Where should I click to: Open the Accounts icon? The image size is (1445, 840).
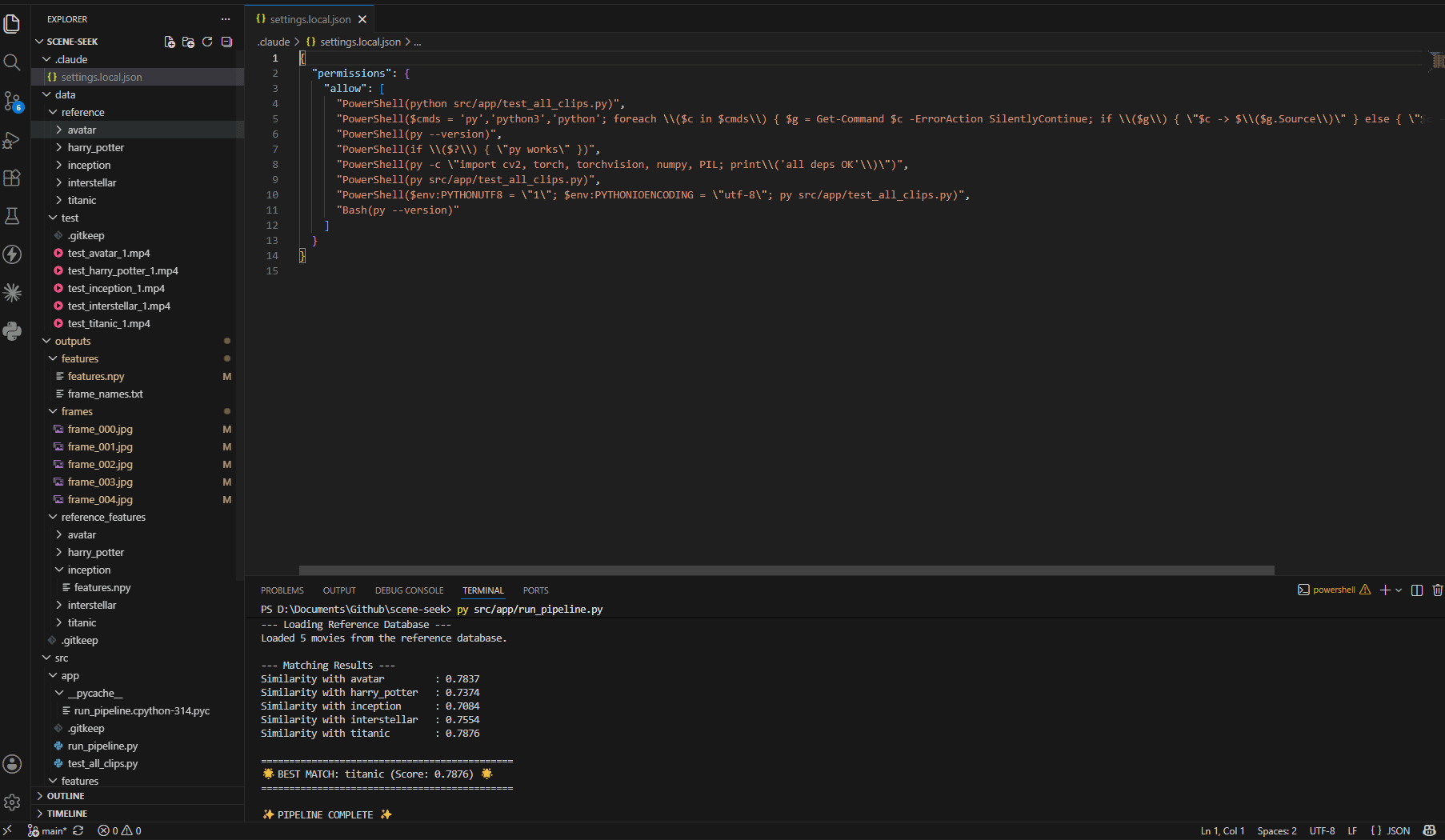point(12,764)
